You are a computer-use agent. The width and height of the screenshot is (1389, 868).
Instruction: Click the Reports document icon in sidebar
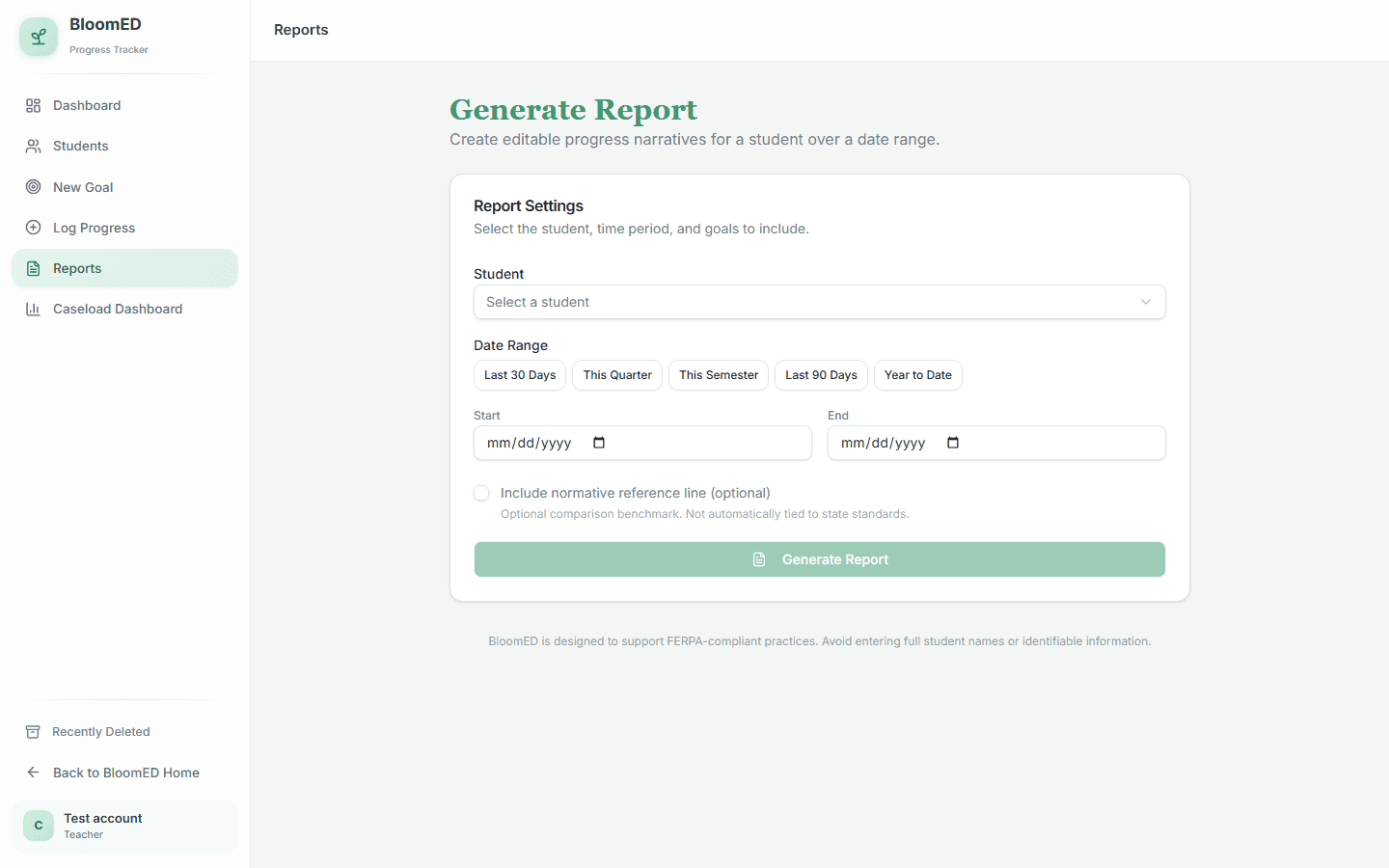(x=33, y=268)
